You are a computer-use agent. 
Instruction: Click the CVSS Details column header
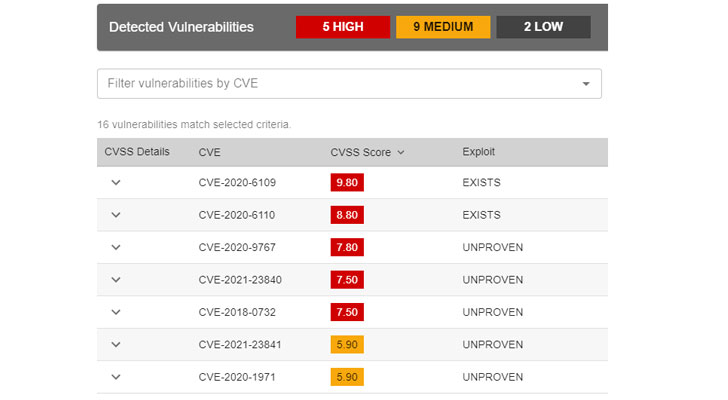coord(137,152)
